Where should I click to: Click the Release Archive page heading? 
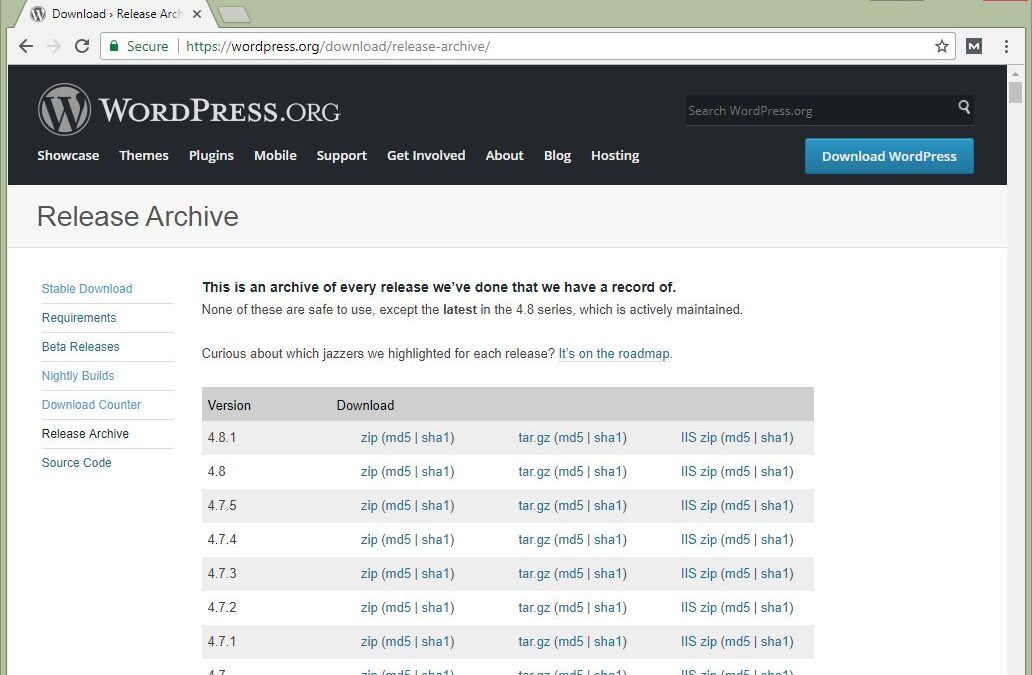[x=138, y=216]
